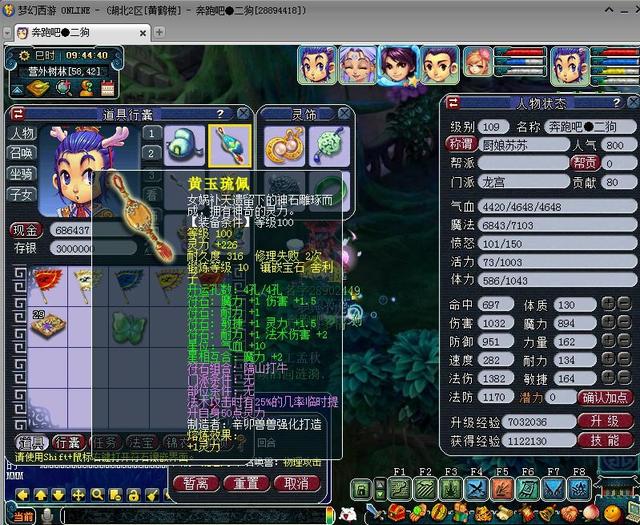640x525 pixels.
Task: Open the 当前 chat channel selector
Action: point(22,516)
